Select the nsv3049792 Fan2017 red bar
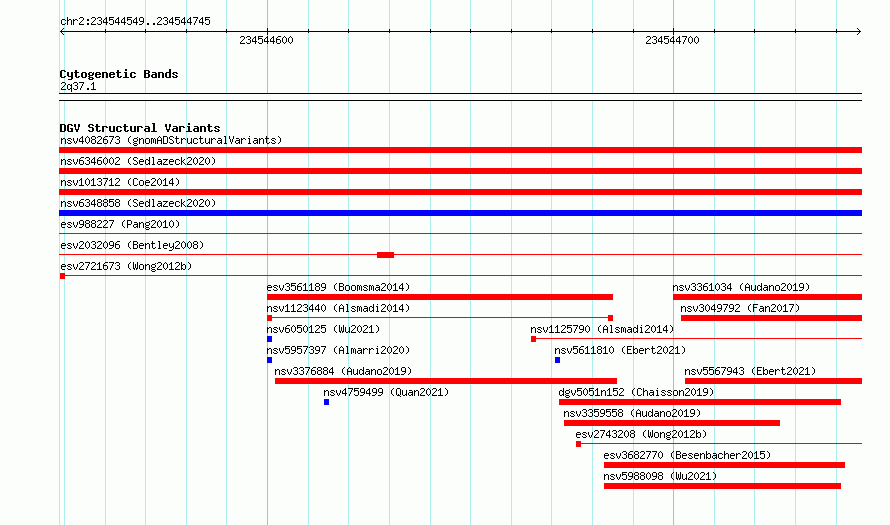Screen dimensions: 890x525 [771, 318]
